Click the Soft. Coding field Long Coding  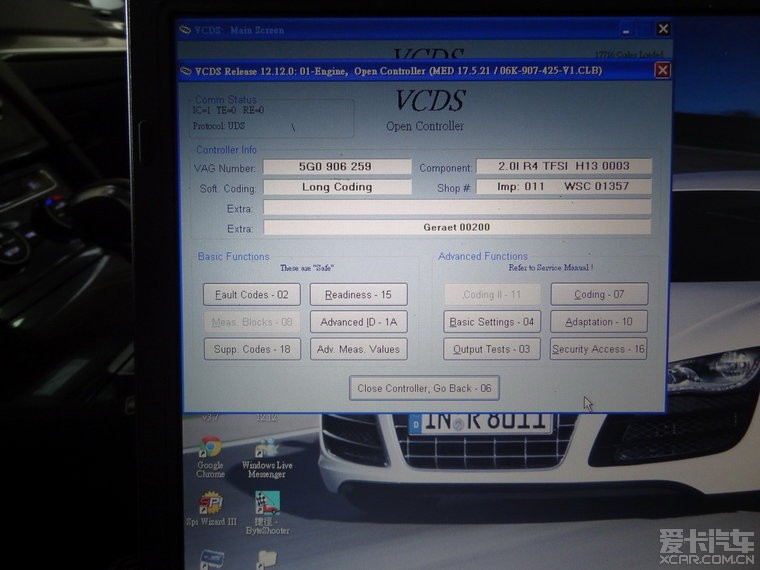337,187
